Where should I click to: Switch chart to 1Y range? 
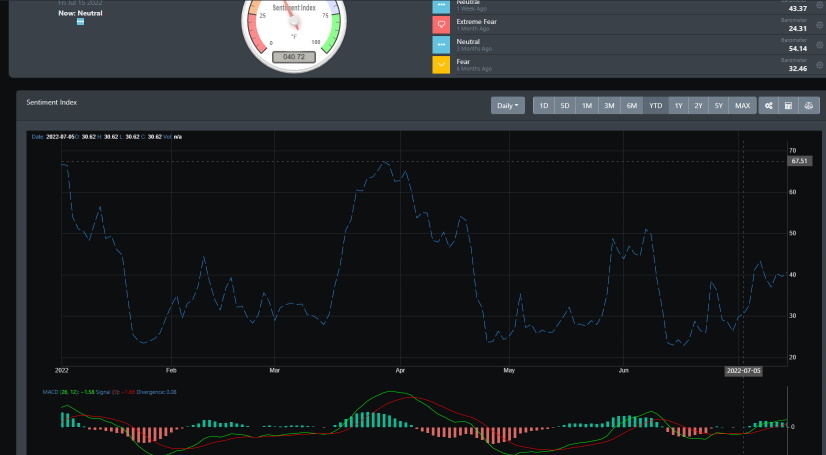[x=678, y=105]
